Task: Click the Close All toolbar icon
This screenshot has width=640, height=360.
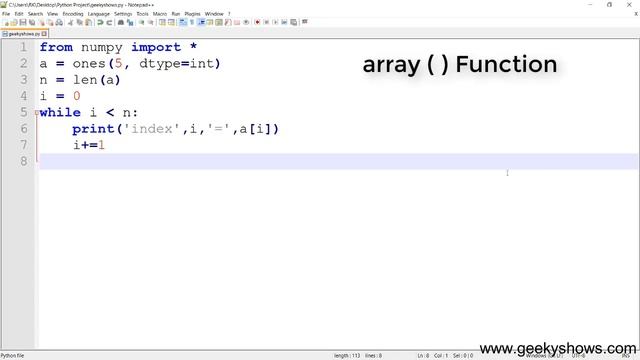Action: point(50,22)
